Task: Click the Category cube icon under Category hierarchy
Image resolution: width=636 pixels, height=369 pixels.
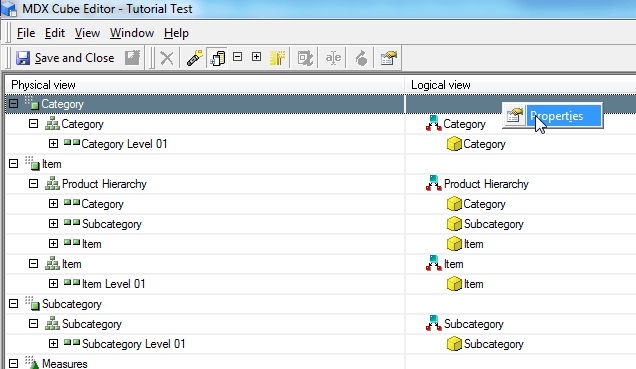Action: (454, 144)
